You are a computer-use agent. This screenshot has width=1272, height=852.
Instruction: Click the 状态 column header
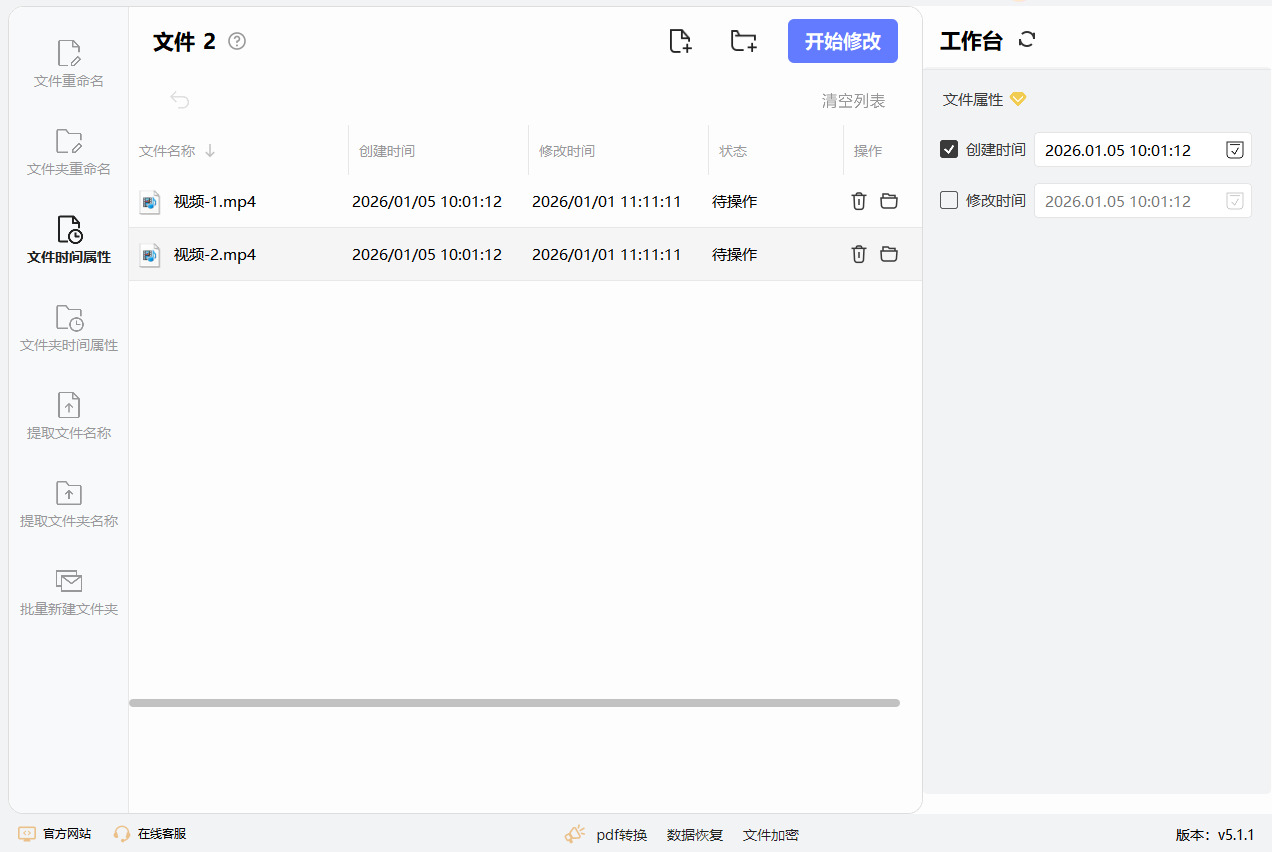[x=733, y=151]
